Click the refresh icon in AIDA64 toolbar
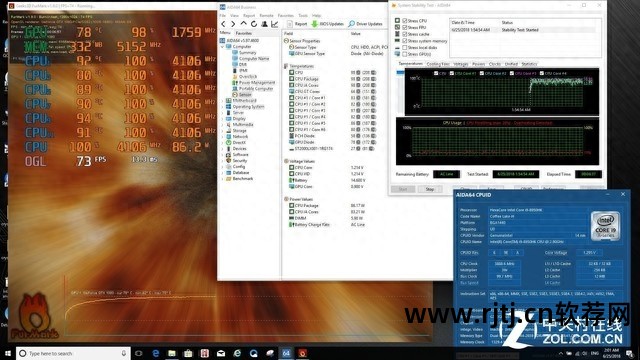The width and height of the screenshot is (640, 360). 254,24
